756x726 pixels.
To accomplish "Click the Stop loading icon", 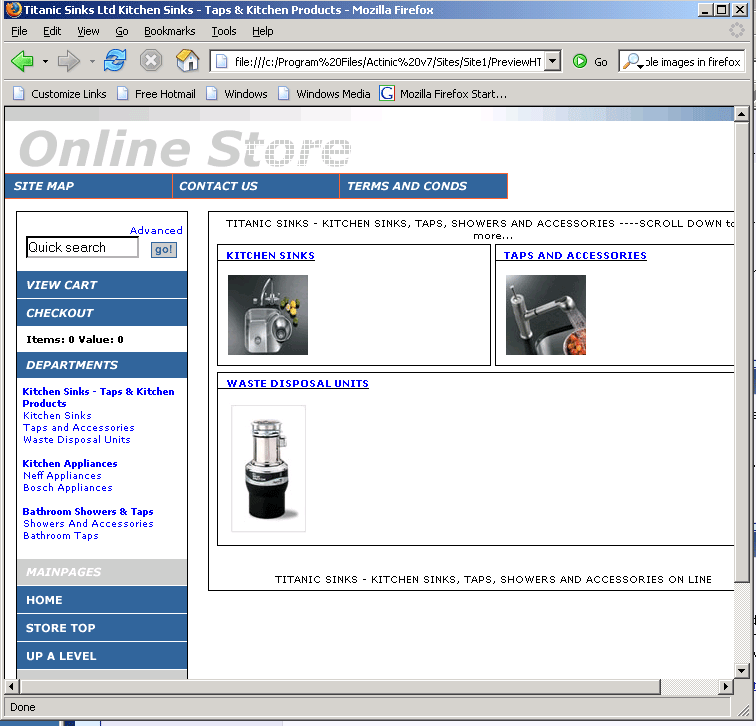I will click(151, 62).
